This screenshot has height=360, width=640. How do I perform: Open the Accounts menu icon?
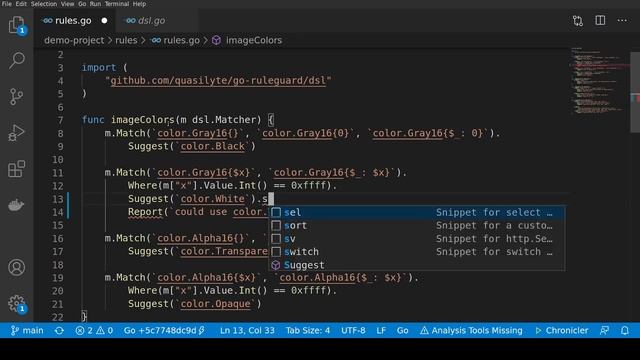click(x=16, y=267)
